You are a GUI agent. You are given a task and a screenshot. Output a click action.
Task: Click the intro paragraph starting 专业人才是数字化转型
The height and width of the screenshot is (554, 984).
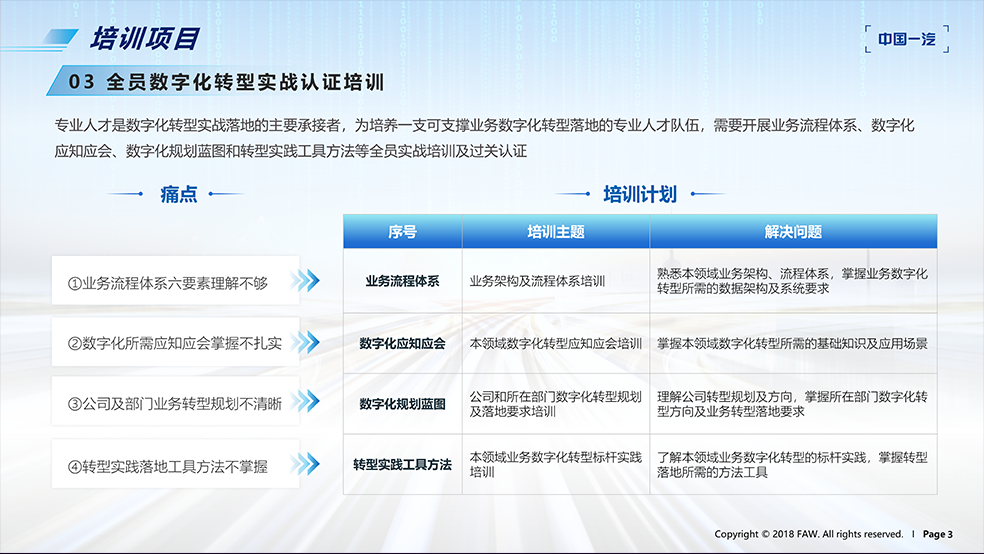[484, 138]
